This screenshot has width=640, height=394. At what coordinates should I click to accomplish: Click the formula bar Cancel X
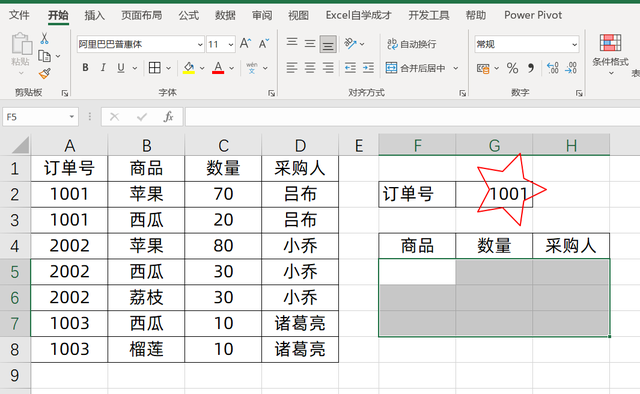tap(114, 117)
